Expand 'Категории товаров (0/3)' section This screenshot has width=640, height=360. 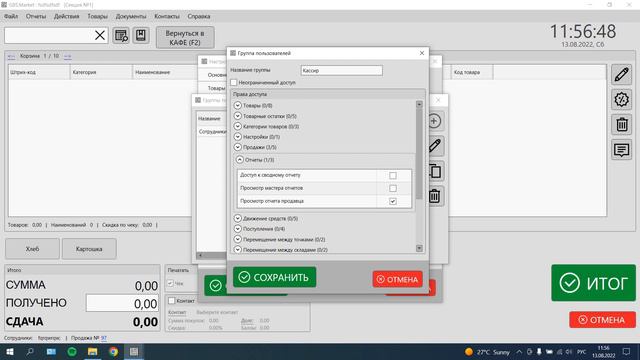point(238,127)
